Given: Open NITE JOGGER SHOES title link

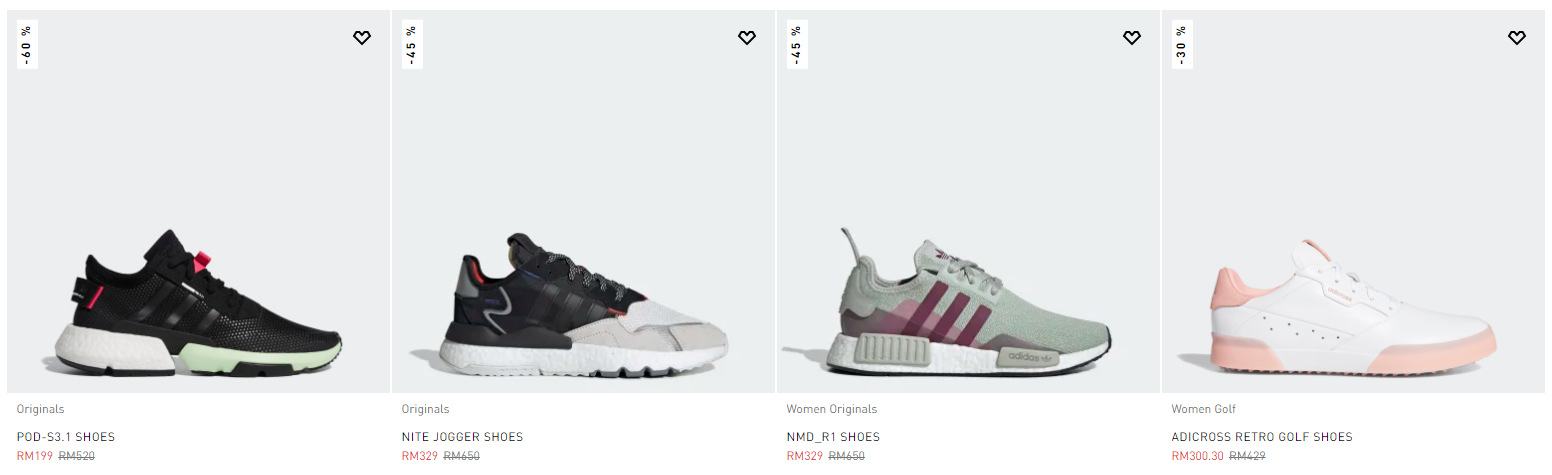Looking at the screenshot, I should tap(462, 437).
